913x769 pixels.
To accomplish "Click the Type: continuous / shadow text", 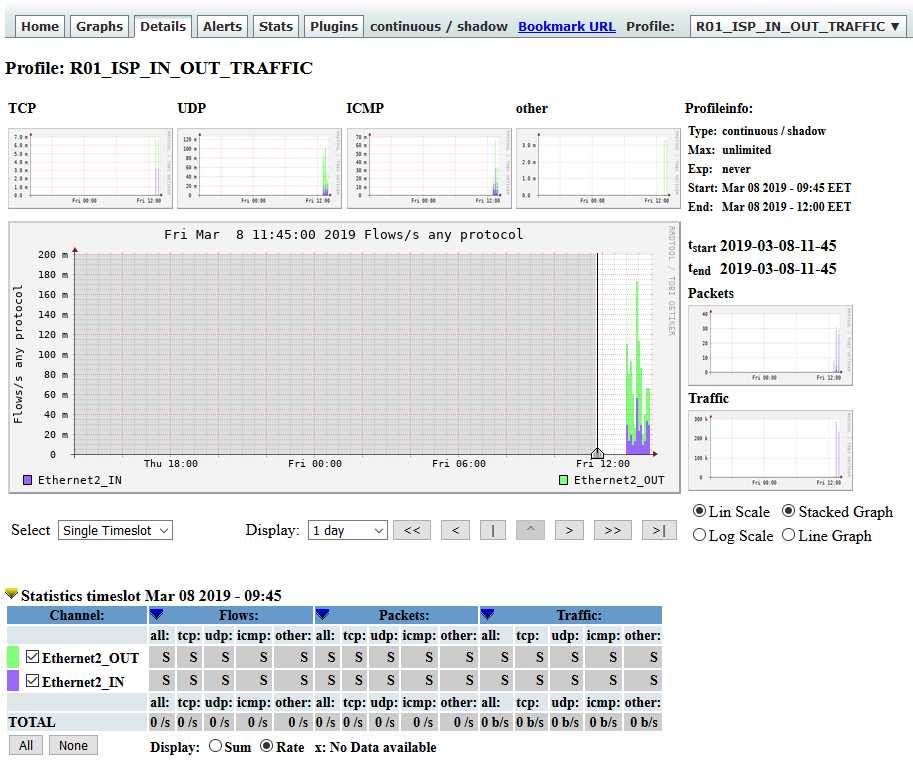I will (756, 131).
